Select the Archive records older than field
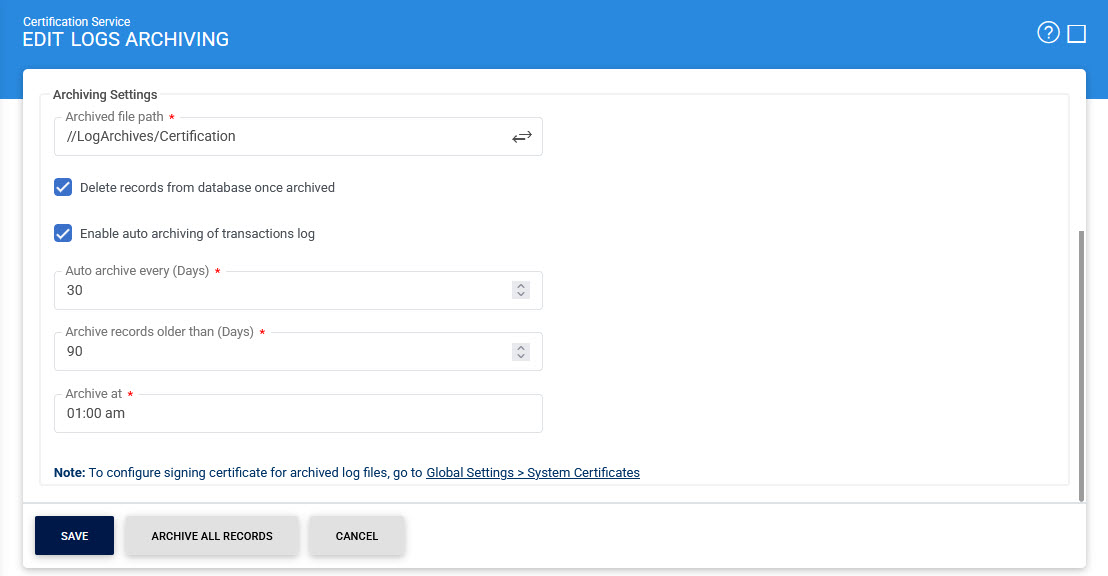The height and width of the screenshot is (576, 1108). (x=280, y=352)
